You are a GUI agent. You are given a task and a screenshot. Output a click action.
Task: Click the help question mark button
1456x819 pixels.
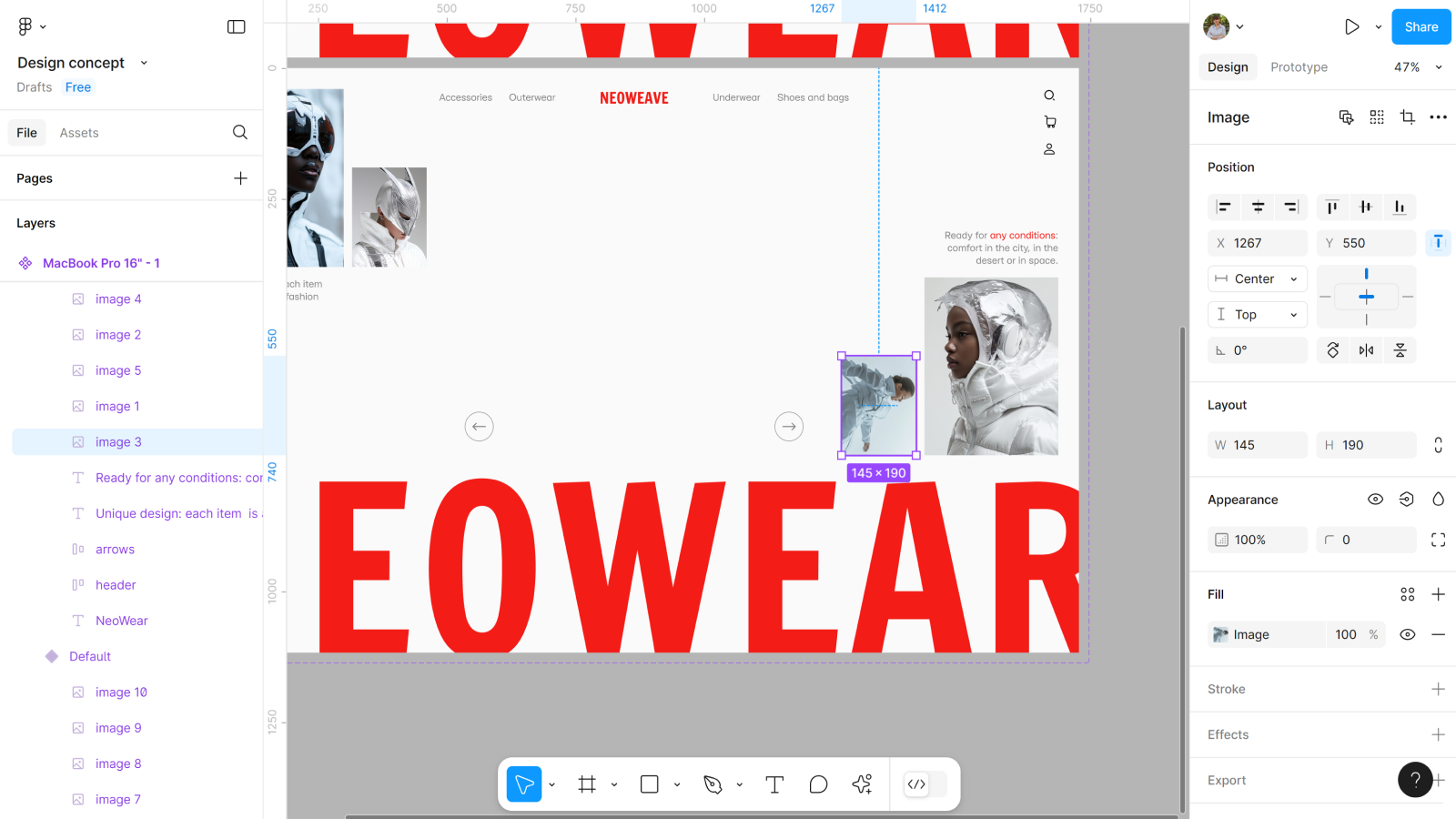pos(1415,780)
